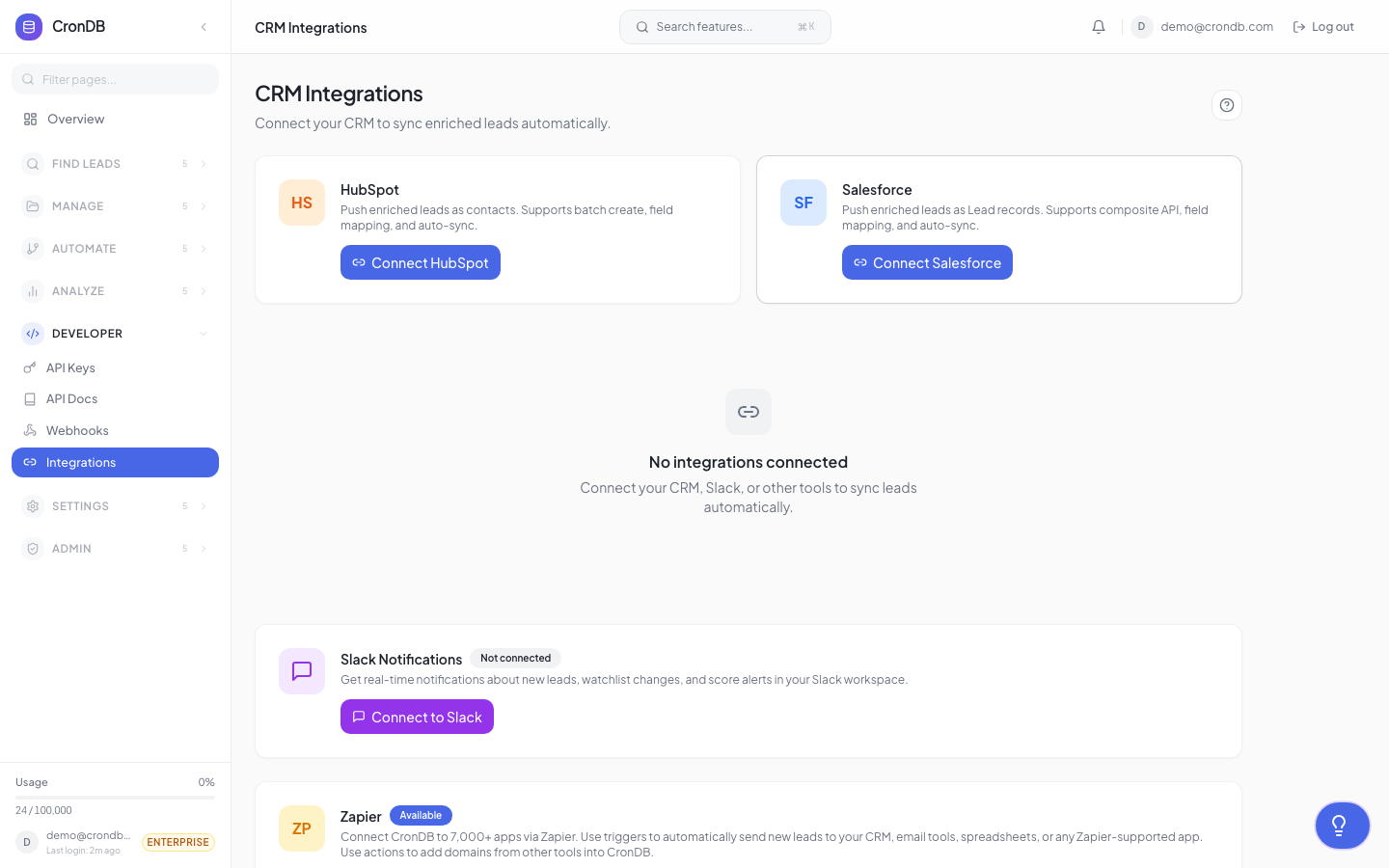Click the Enterprise plan badge
The image size is (1389, 868).
point(178,842)
